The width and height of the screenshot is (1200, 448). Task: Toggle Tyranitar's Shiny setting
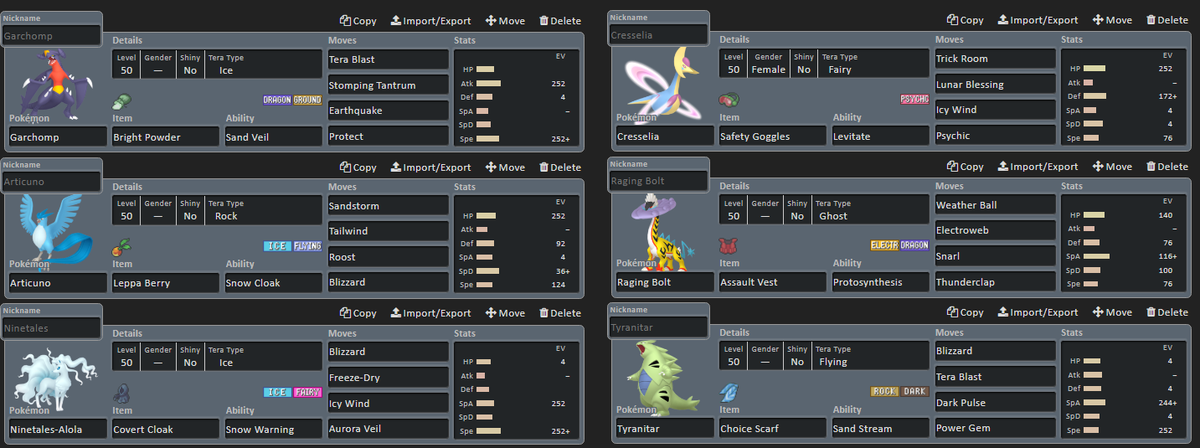pyautogui.click(x=797, y=357)
